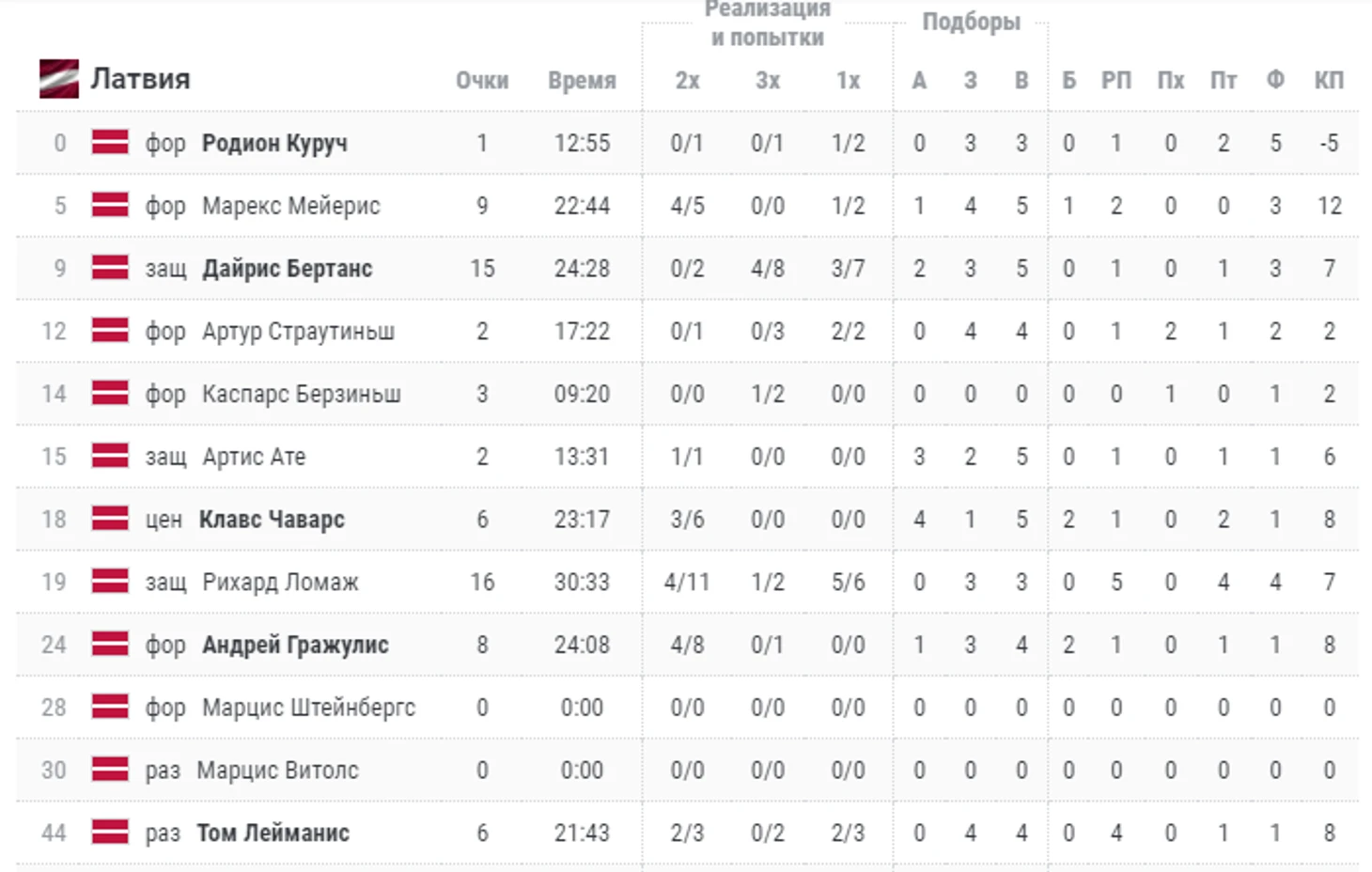Click the flag icon beside Родион Куруч
The image size is (1372, 872).
coord(110,143)
